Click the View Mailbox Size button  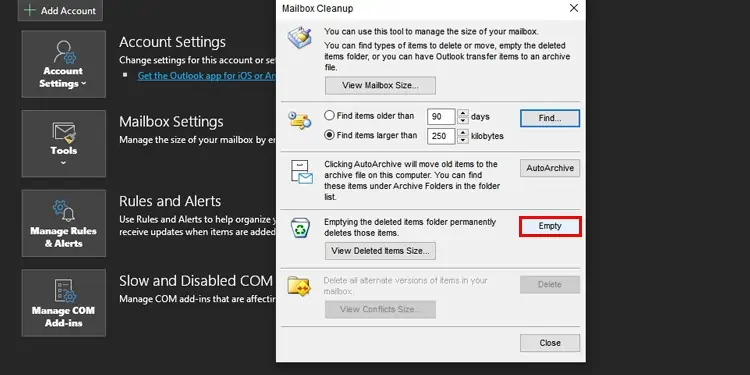(x=380, y=86)
